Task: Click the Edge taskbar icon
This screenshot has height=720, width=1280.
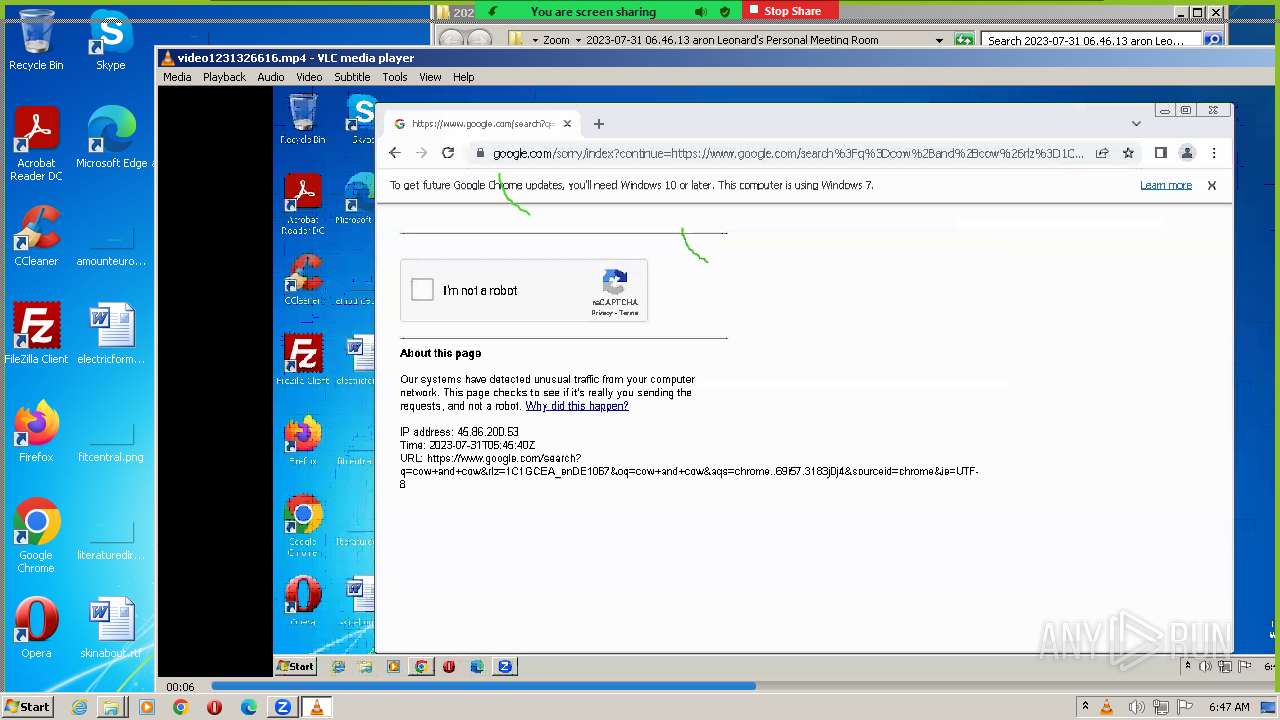Action: coord(249,707)
